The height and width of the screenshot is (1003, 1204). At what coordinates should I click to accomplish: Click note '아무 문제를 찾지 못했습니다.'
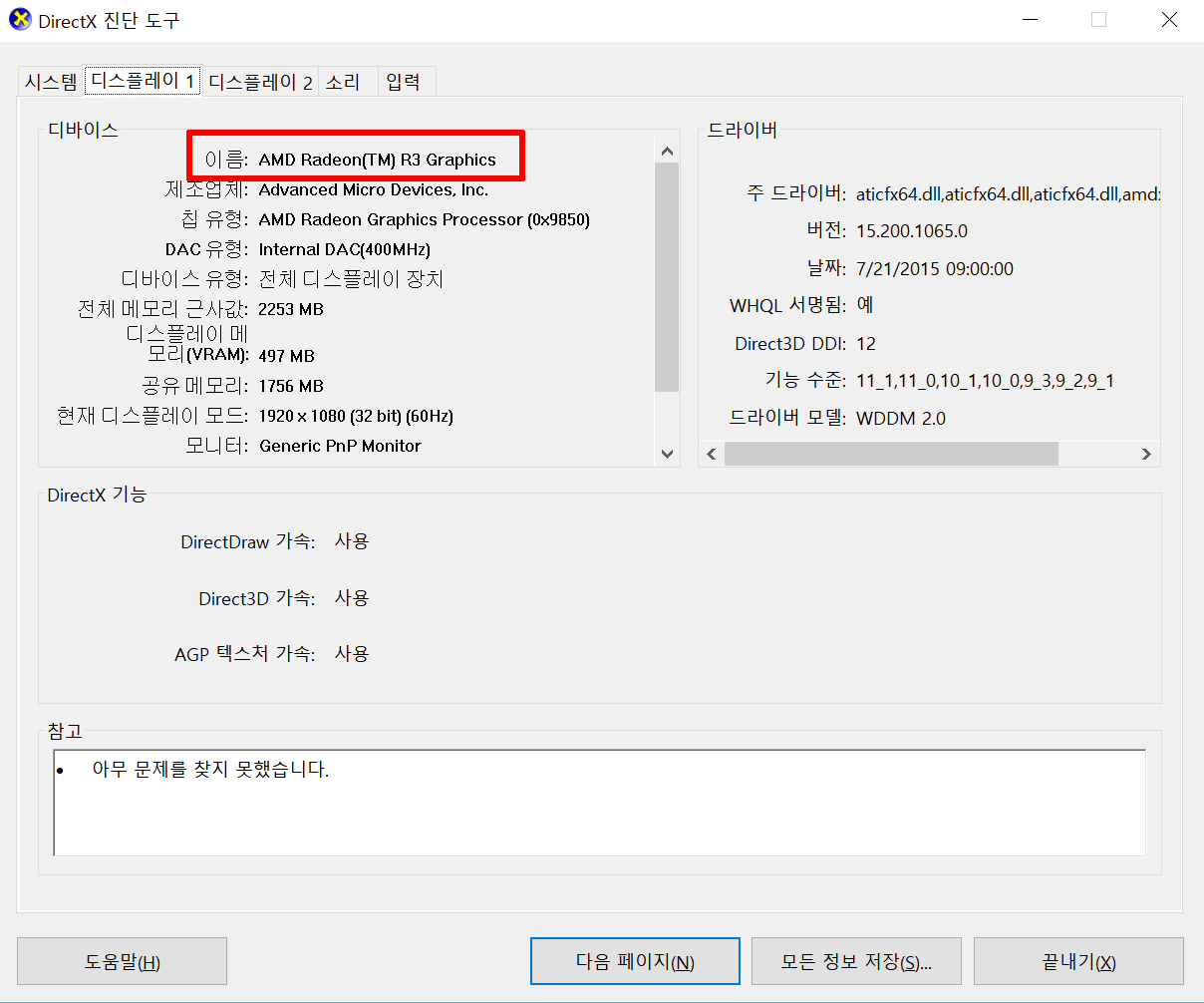210,770
